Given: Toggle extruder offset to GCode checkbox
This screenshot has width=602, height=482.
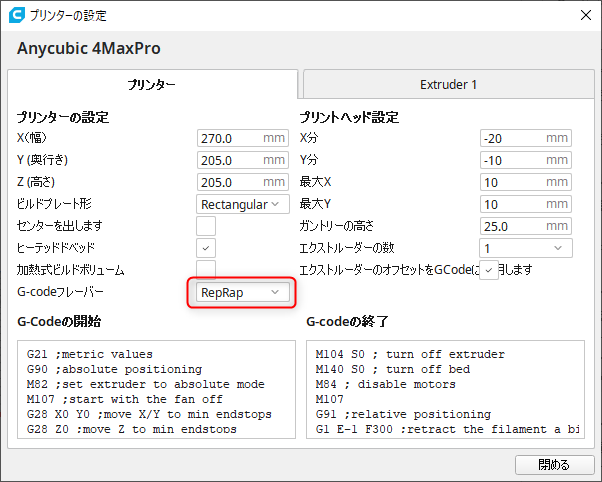Looking at the screenshot, I should (x=489, y=270).
